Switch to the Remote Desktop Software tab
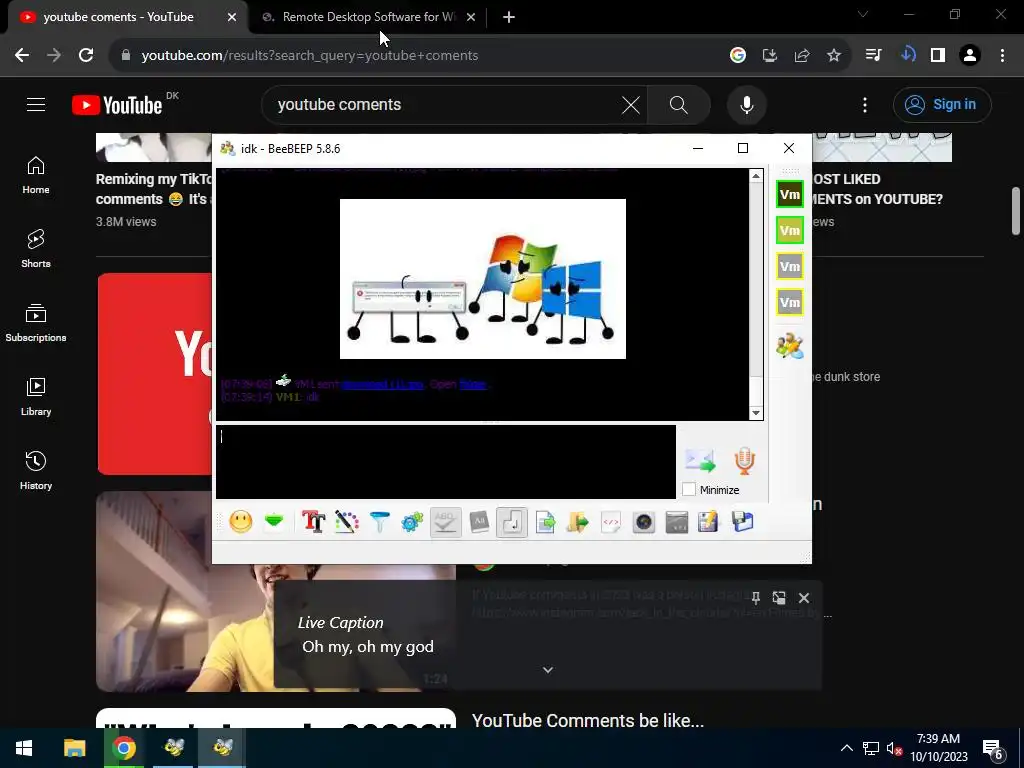This screenshot has width=1024, height=768. click(x=369, y=17)
